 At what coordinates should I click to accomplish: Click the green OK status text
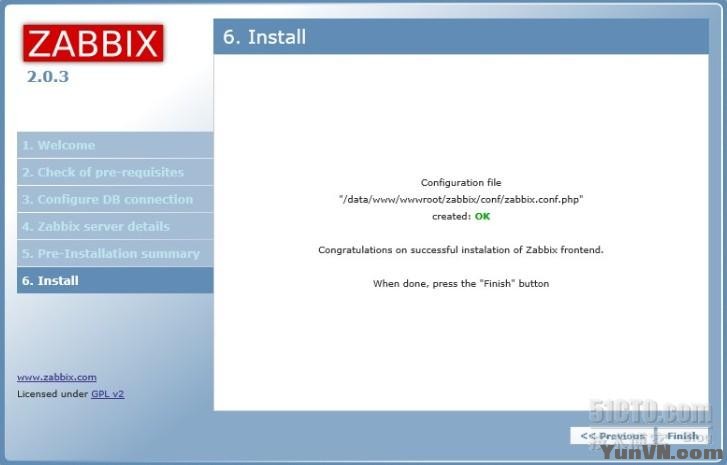(482, 216)
